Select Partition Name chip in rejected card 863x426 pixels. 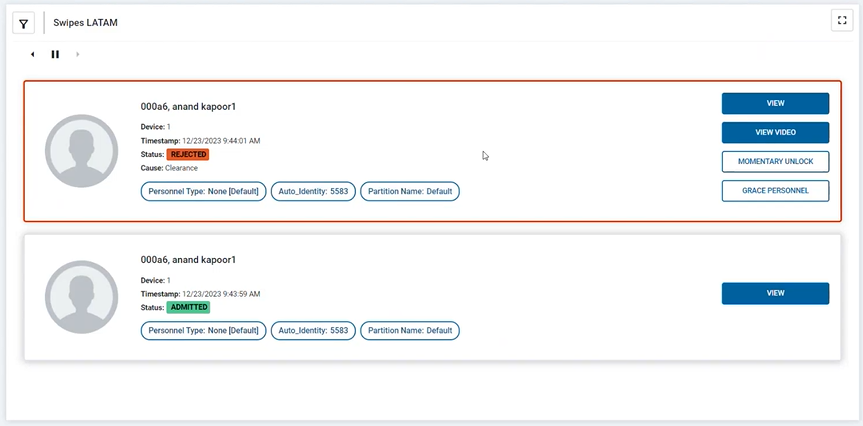[410, 191]
